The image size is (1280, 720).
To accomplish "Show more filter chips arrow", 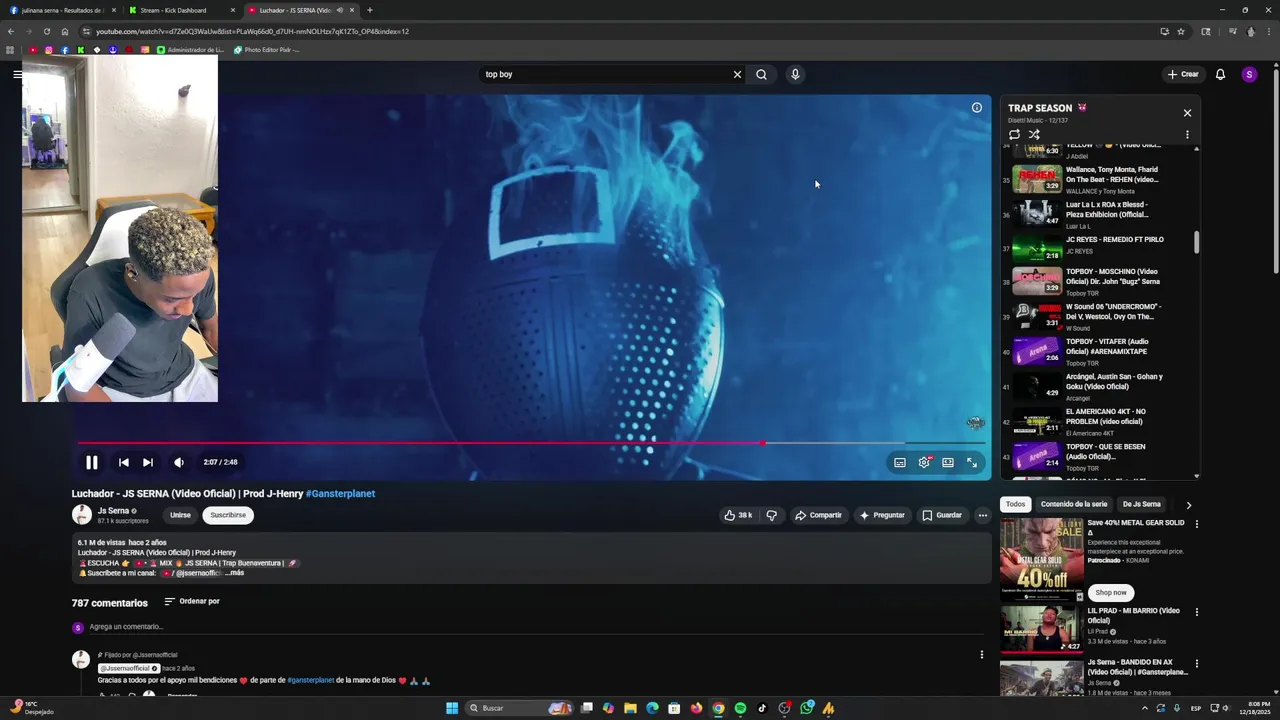I will click(x=1188, y=505).
